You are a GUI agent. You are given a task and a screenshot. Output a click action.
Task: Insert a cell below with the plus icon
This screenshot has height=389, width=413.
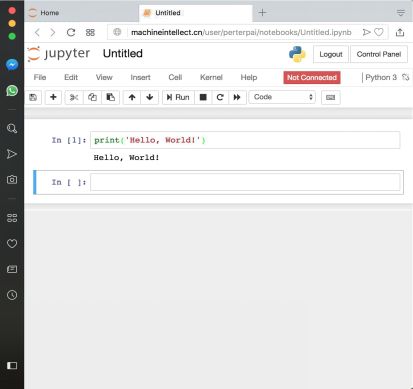(x=53, y=97)
